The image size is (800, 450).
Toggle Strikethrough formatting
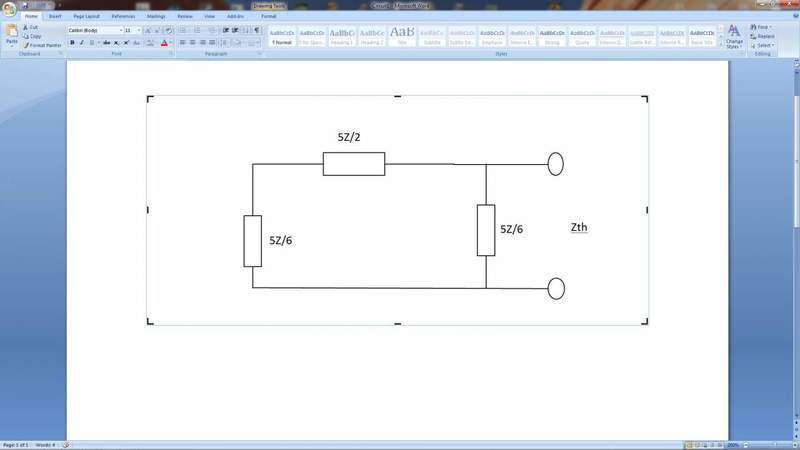click(106, 43)
